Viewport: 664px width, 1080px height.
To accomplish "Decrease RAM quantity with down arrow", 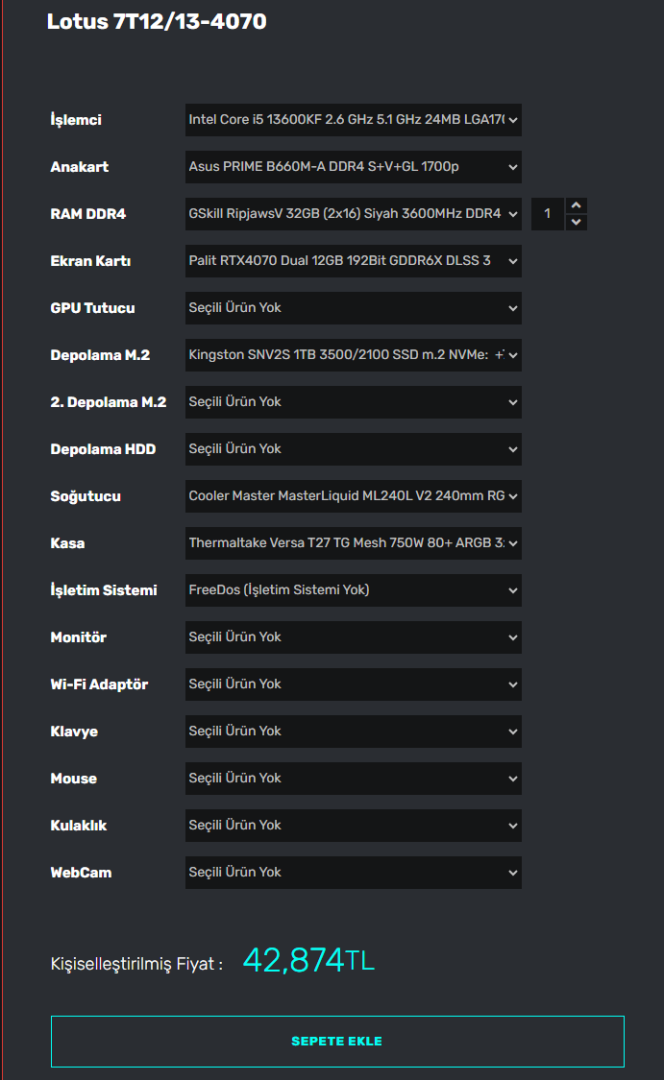I will pyautogui.click(x=576, y=222).
